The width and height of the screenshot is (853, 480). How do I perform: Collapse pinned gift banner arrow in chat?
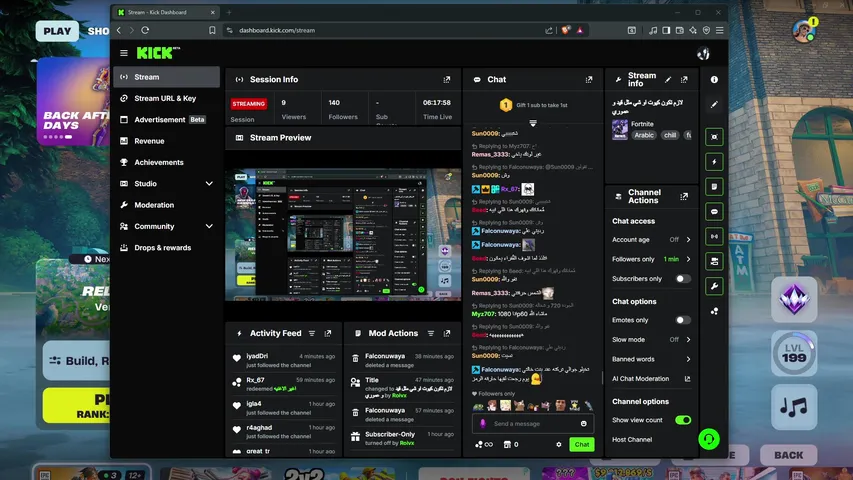(533, 124)
